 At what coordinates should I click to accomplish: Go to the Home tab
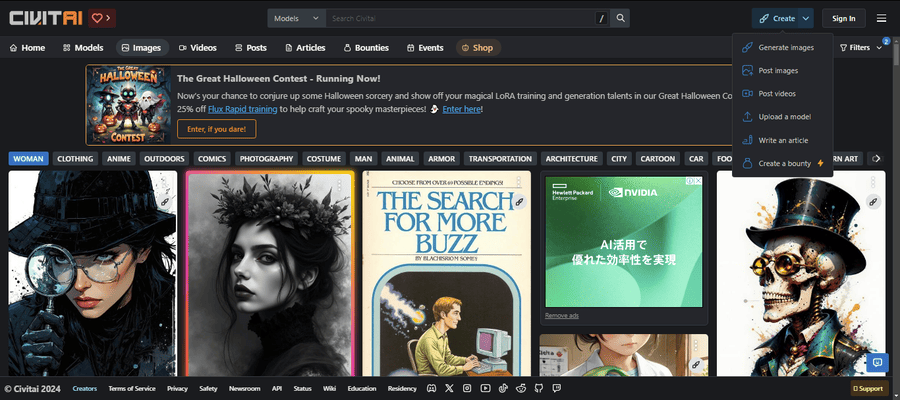click(28, 48)
